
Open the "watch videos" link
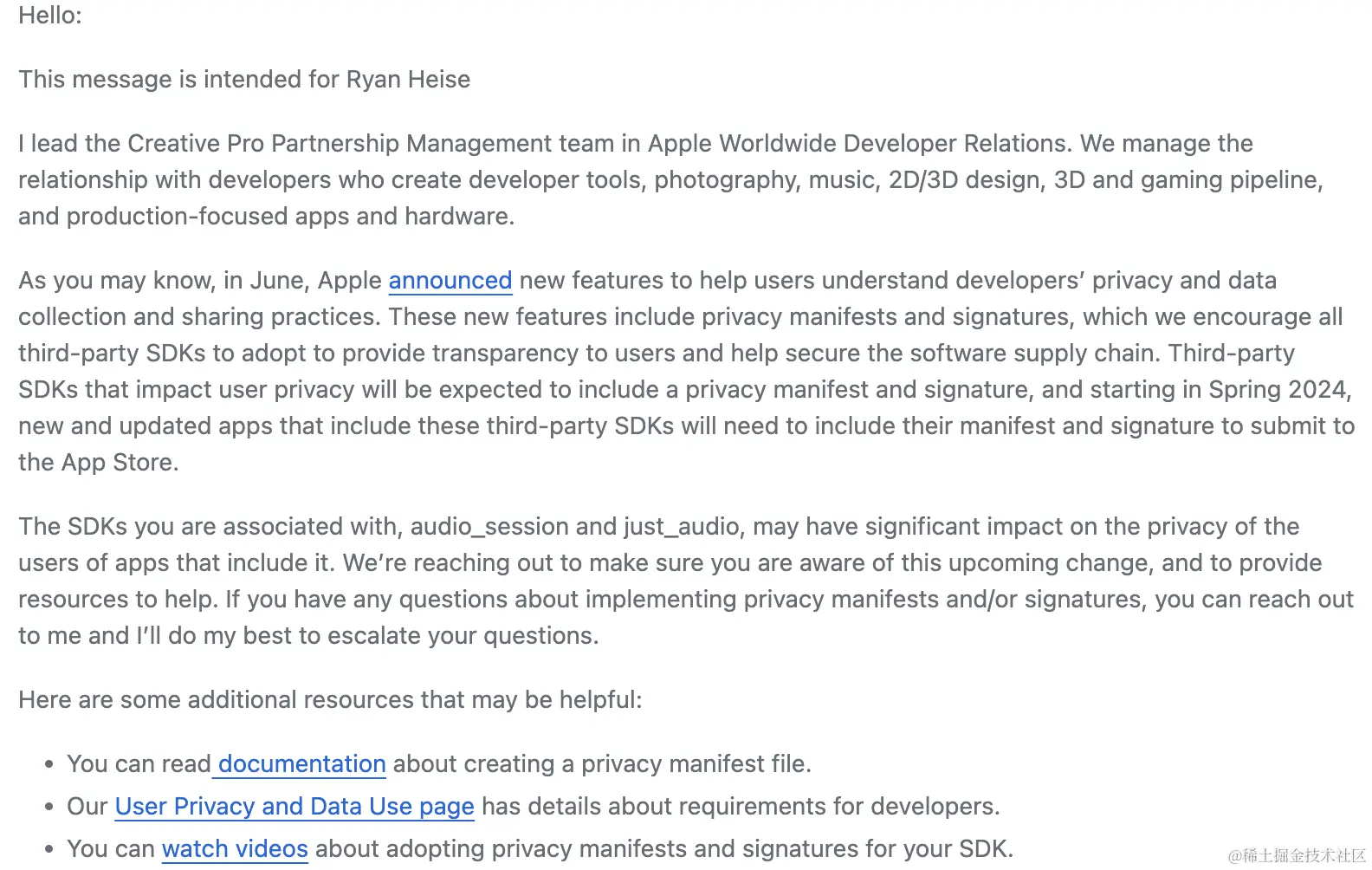235,849
